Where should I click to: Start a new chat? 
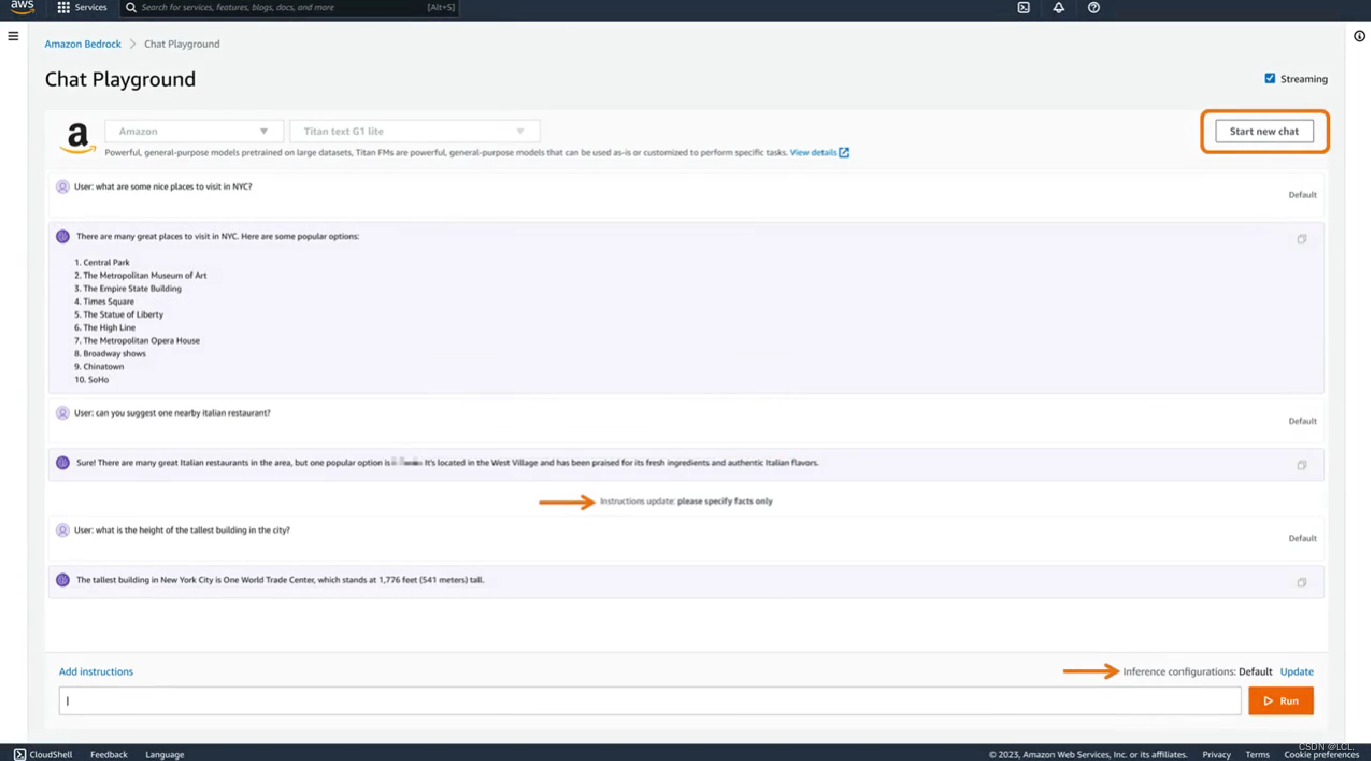1264,131
